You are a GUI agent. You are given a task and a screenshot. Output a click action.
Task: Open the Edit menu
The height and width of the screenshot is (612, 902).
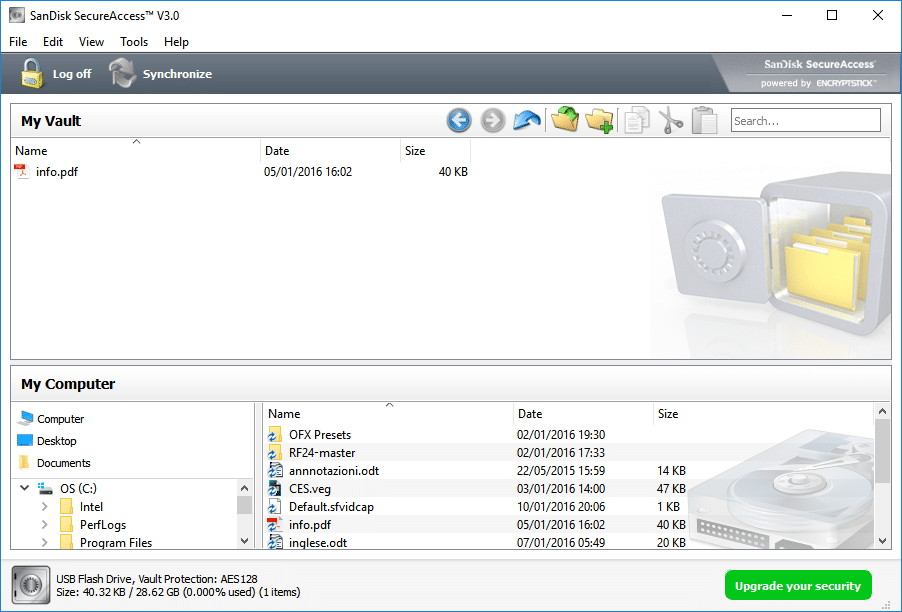click(53, 41)
